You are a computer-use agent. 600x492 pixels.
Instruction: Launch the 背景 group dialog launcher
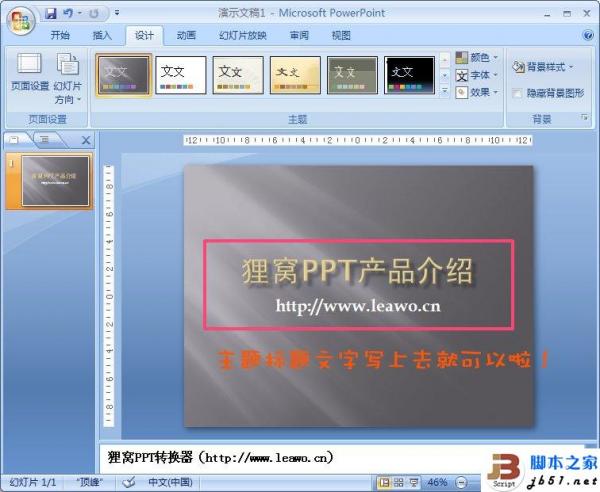584,117
